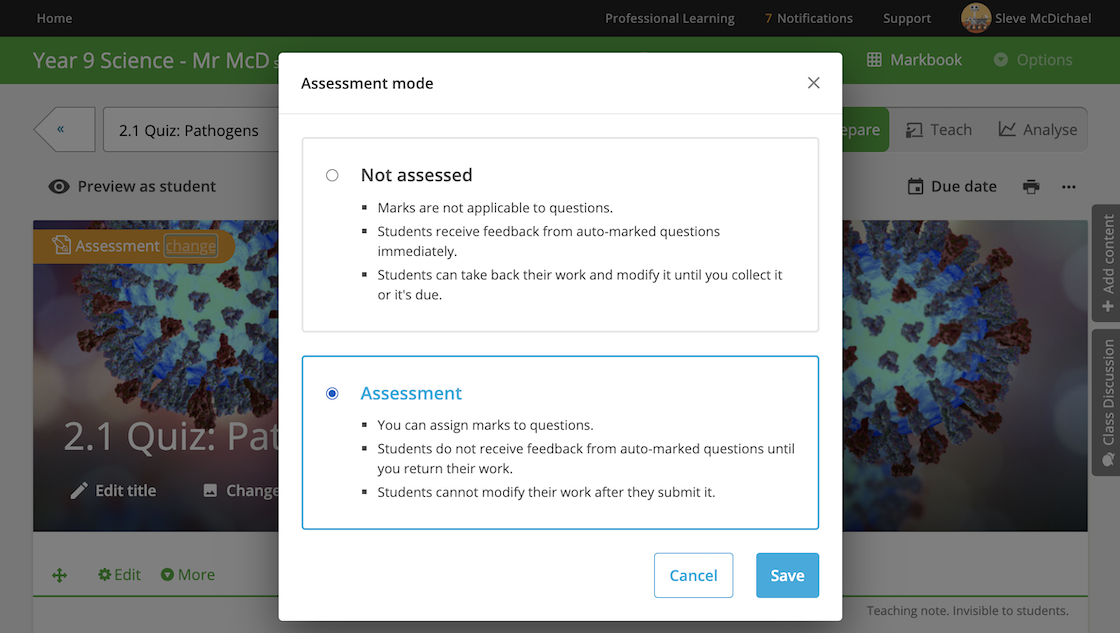Switch to the Analyse tab
This screenshot has height=633, width=1120.
tap(1037, 129)
